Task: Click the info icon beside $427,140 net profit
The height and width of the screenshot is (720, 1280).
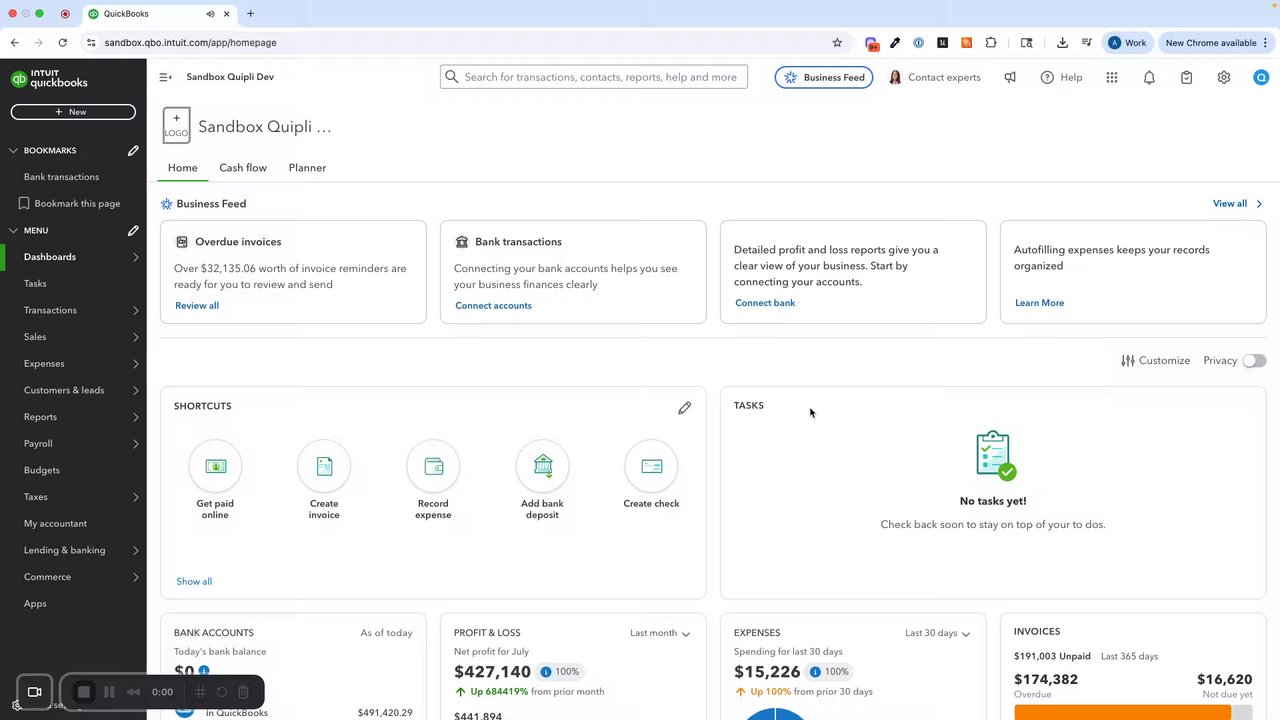Action: (x=545, y=672)
